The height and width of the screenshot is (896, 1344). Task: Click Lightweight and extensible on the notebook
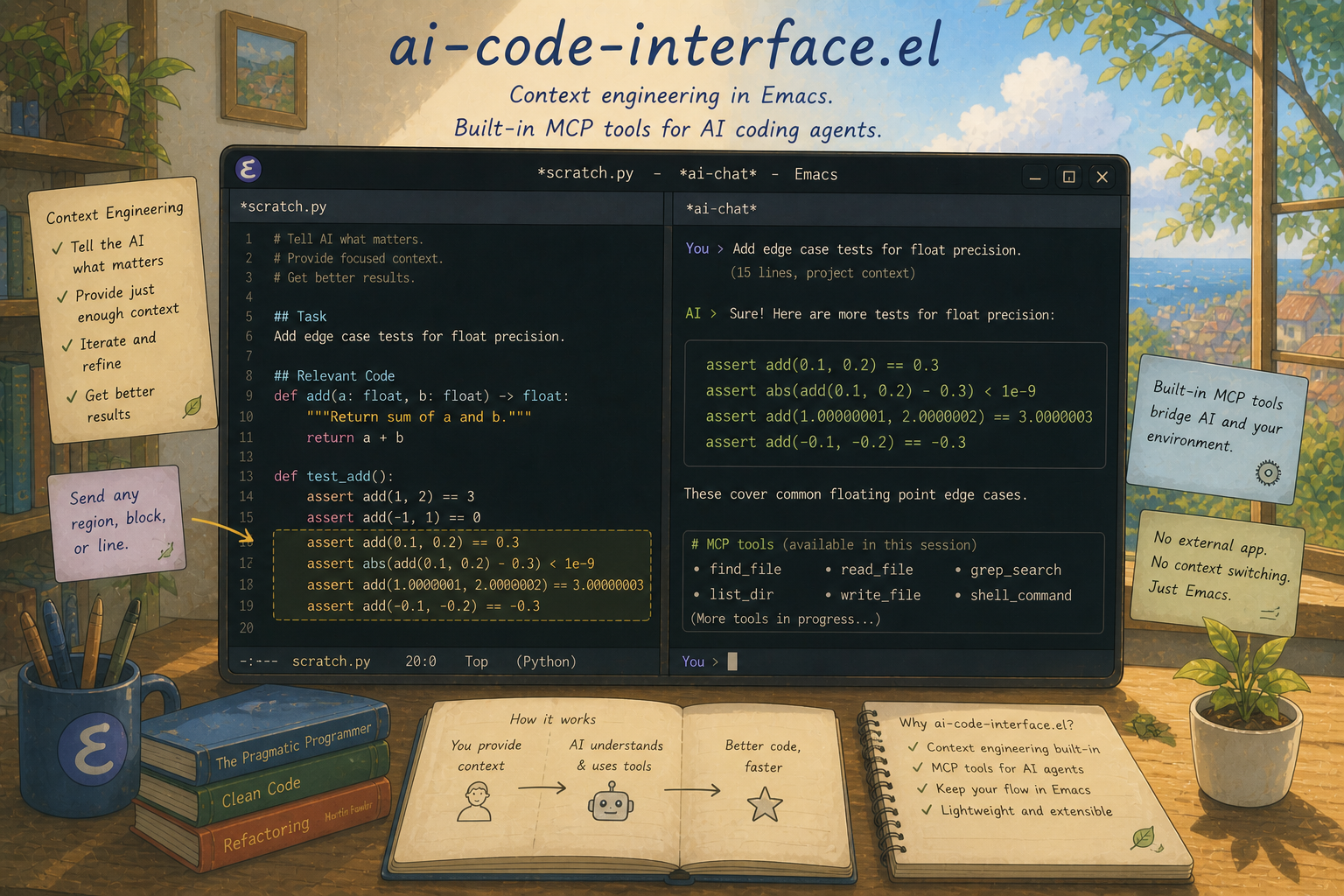(1026, 811)
